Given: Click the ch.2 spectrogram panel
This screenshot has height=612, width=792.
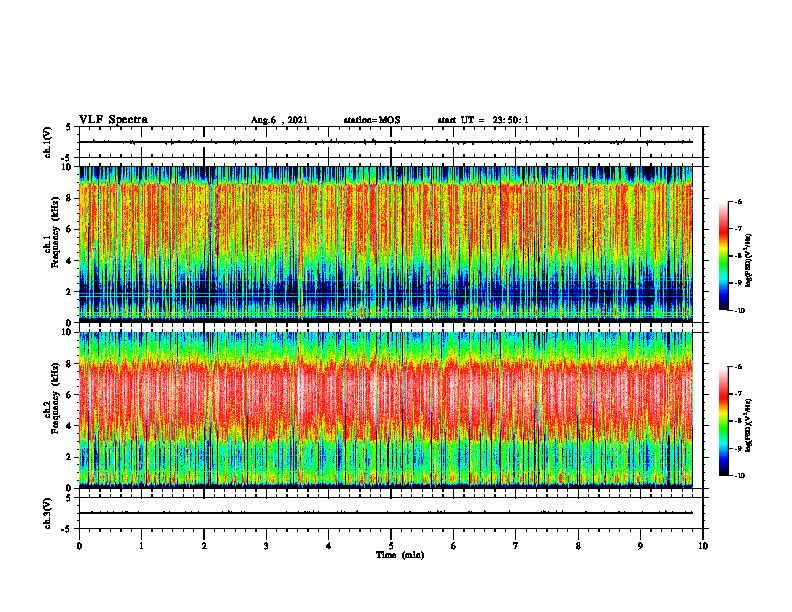Looking at the screenshot, I should pyautogui.click(x=386, y=410).
